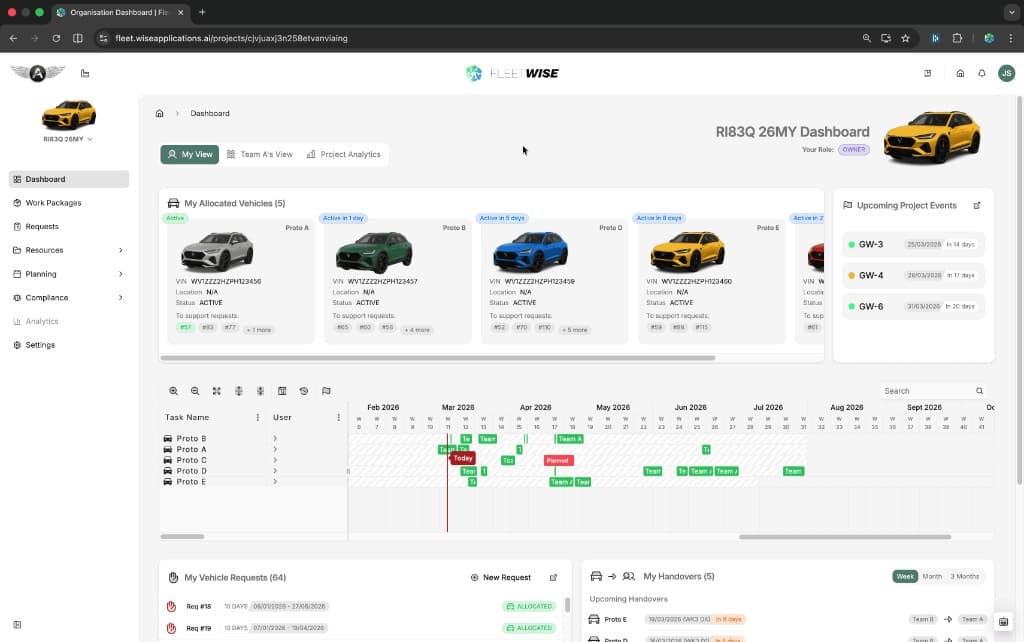Click the winged A organisation logo
The height and width of the screenshot is (642, 1024).
click(x=37, y=73)
